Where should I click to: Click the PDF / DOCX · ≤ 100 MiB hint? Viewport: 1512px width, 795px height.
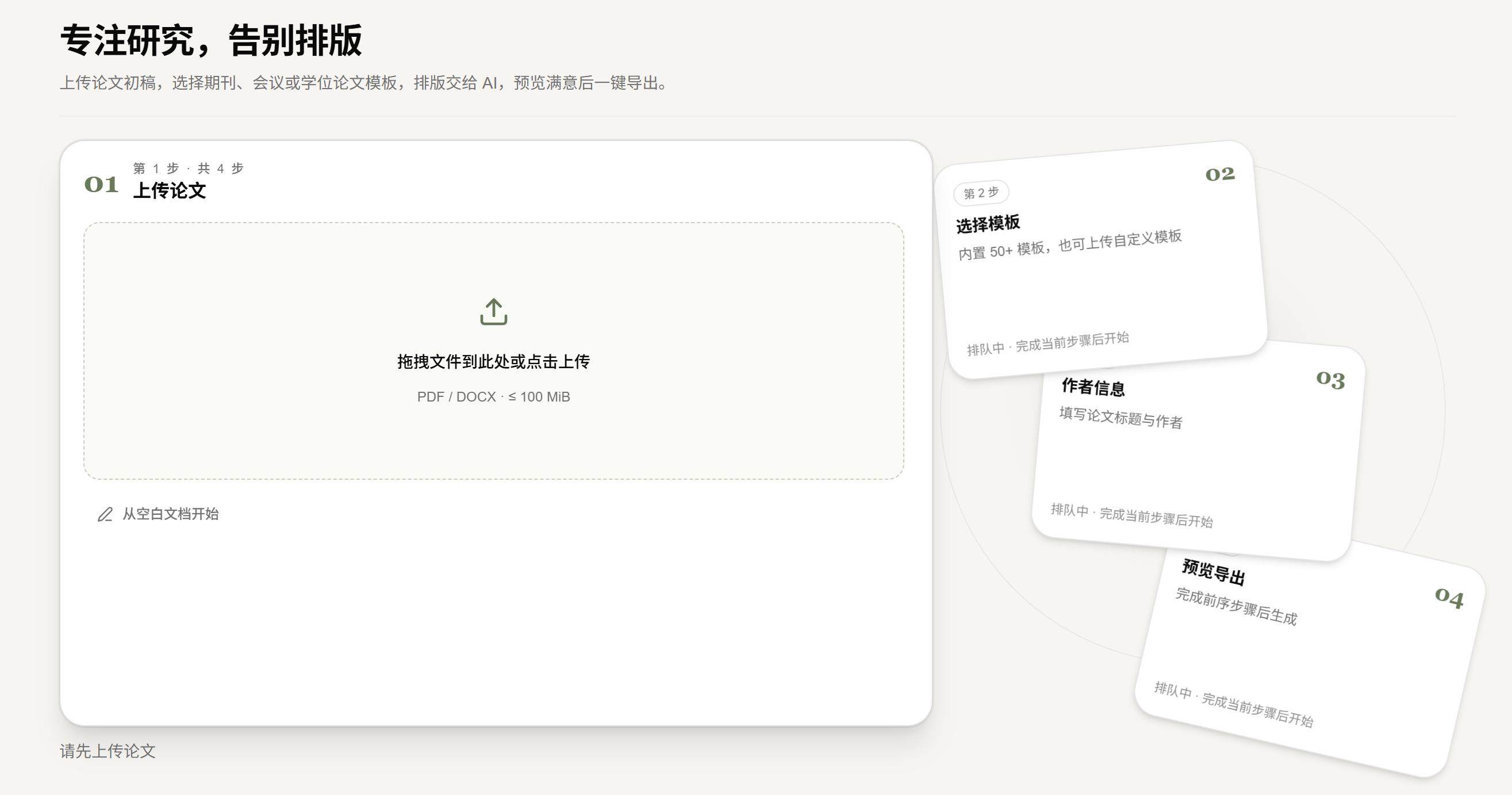(x=494, y=397)
